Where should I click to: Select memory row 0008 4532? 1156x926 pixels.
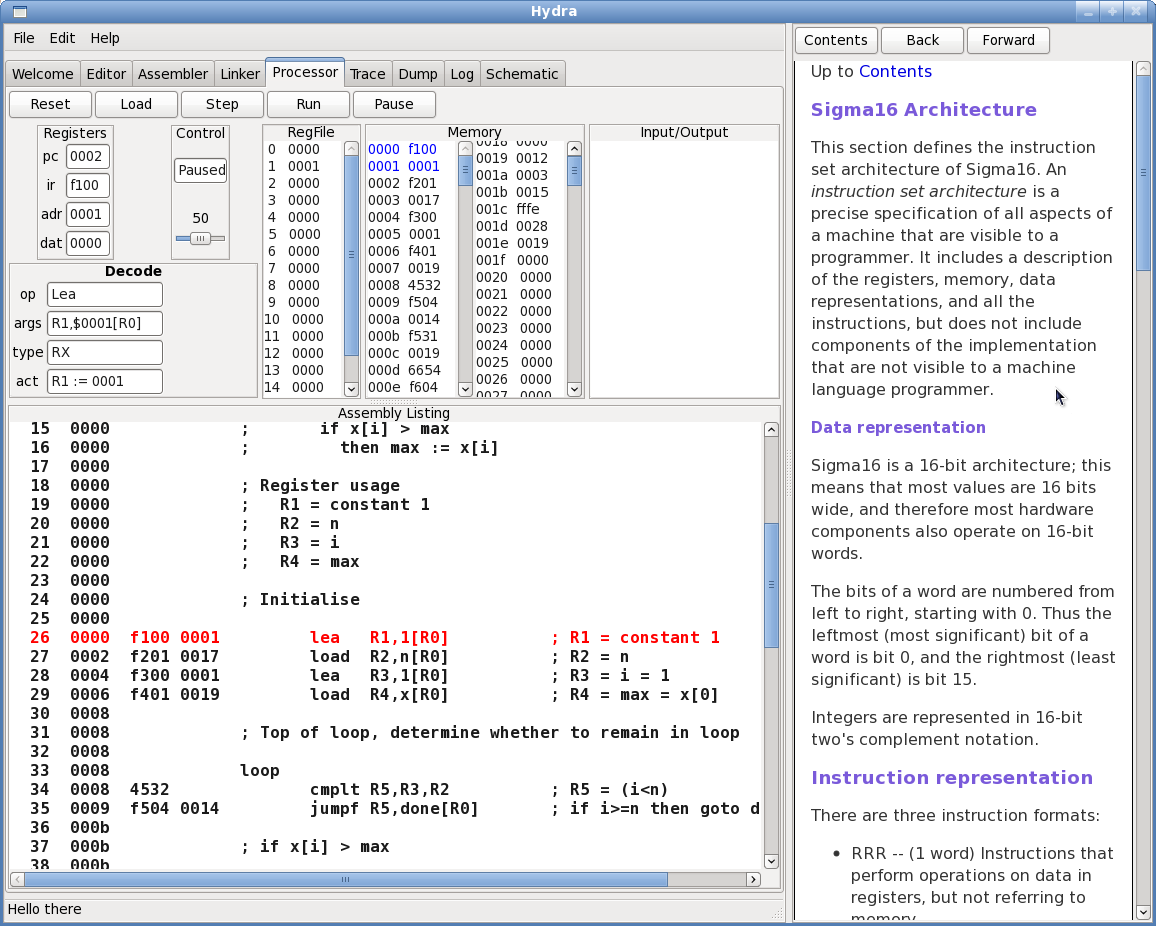tap(411, 285)
